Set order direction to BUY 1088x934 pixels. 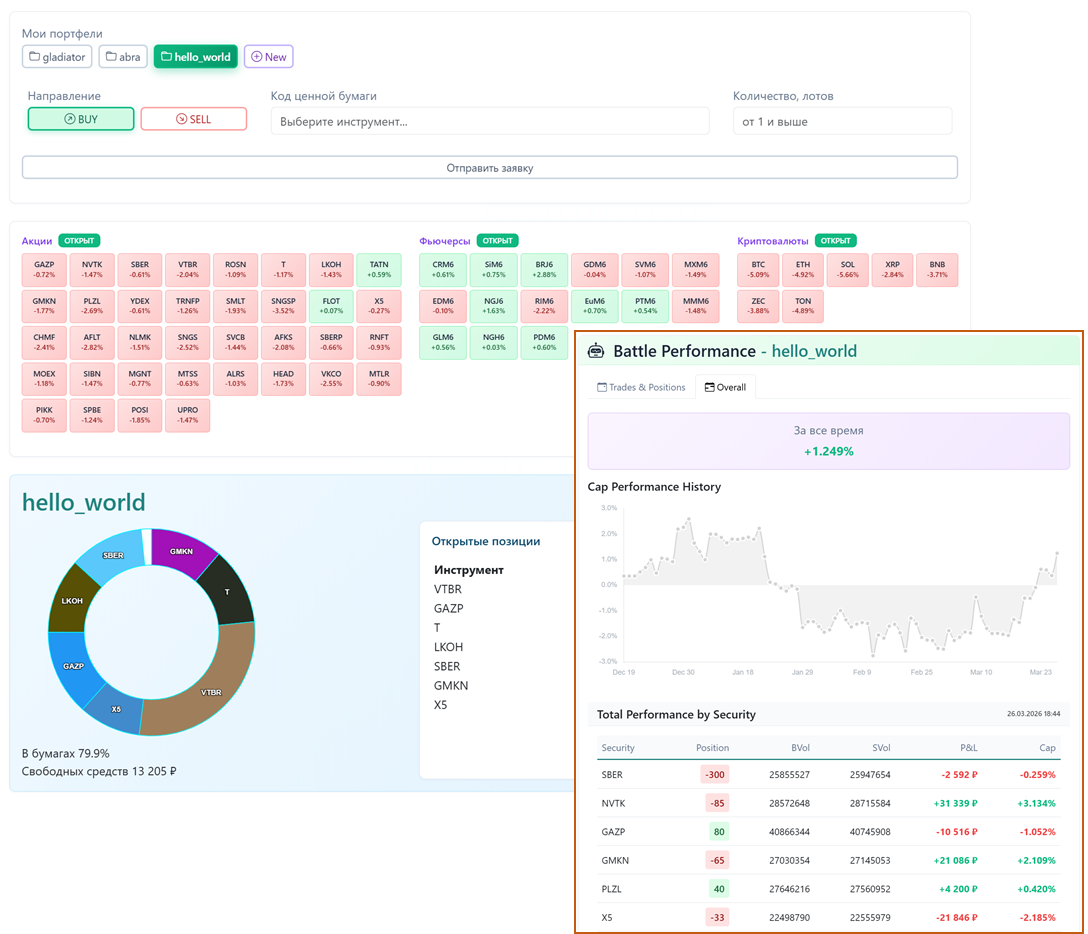click(81, 119)
